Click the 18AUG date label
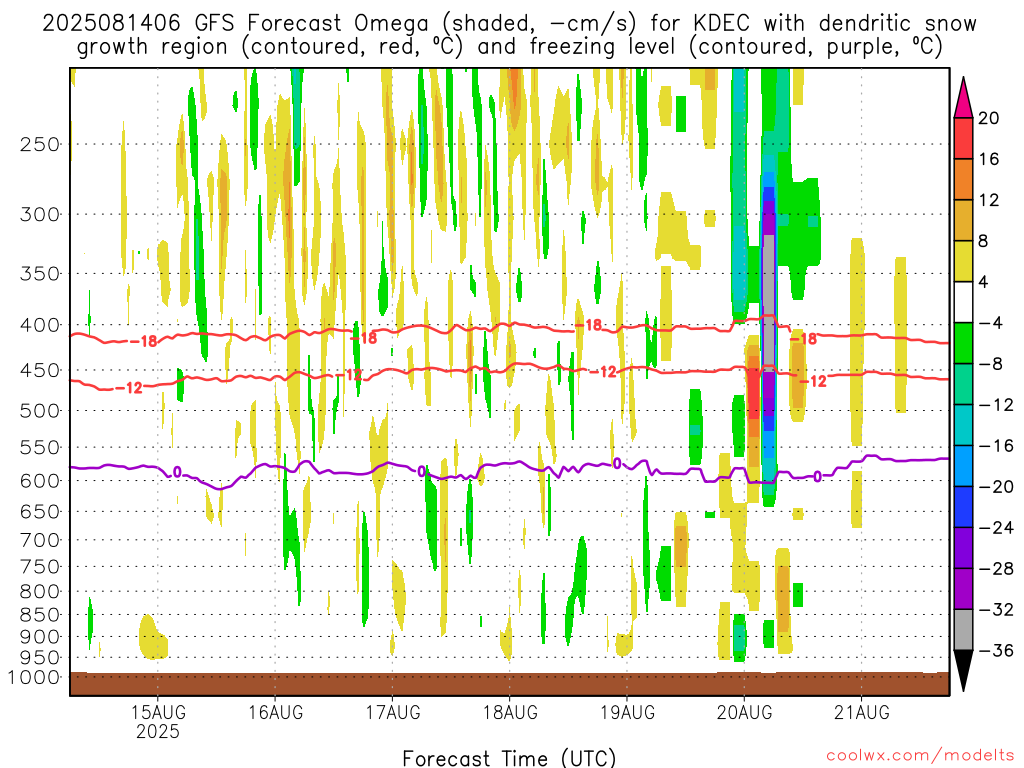The image size is (1024, 768). (510, 712)
